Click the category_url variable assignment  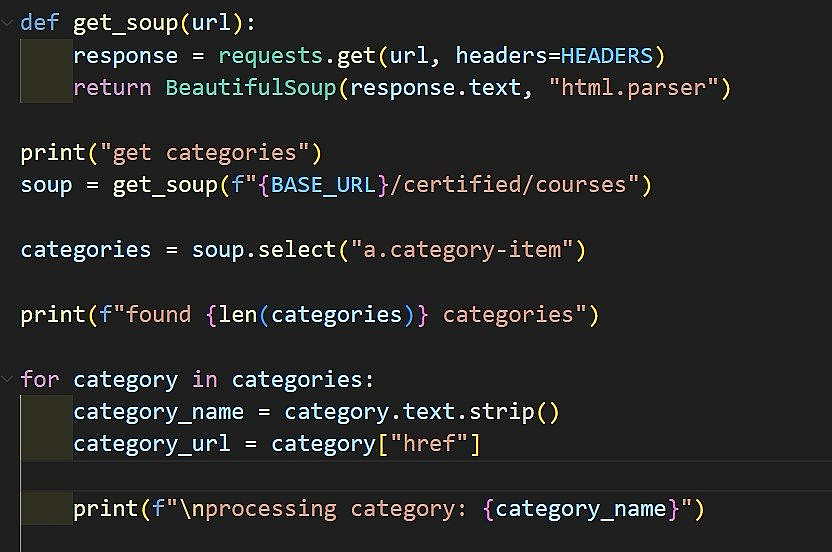tap(145, 443)
